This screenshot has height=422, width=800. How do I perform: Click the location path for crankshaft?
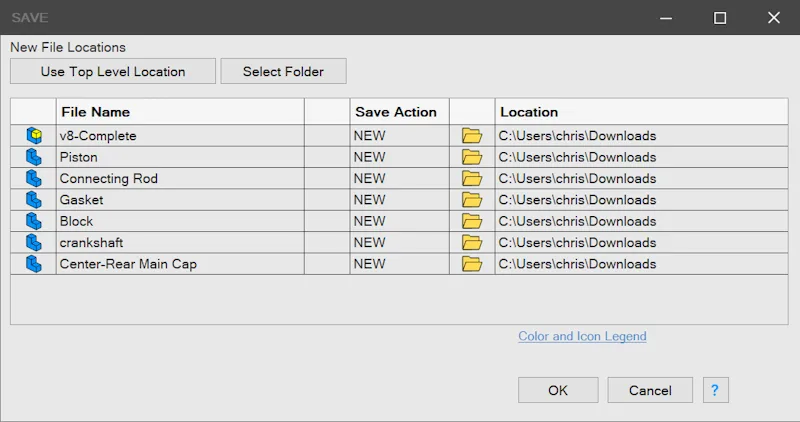(641, 243)
